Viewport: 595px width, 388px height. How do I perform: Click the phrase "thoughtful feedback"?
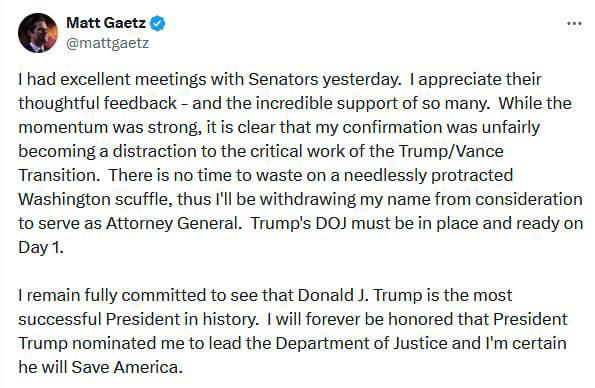point(98,103)
